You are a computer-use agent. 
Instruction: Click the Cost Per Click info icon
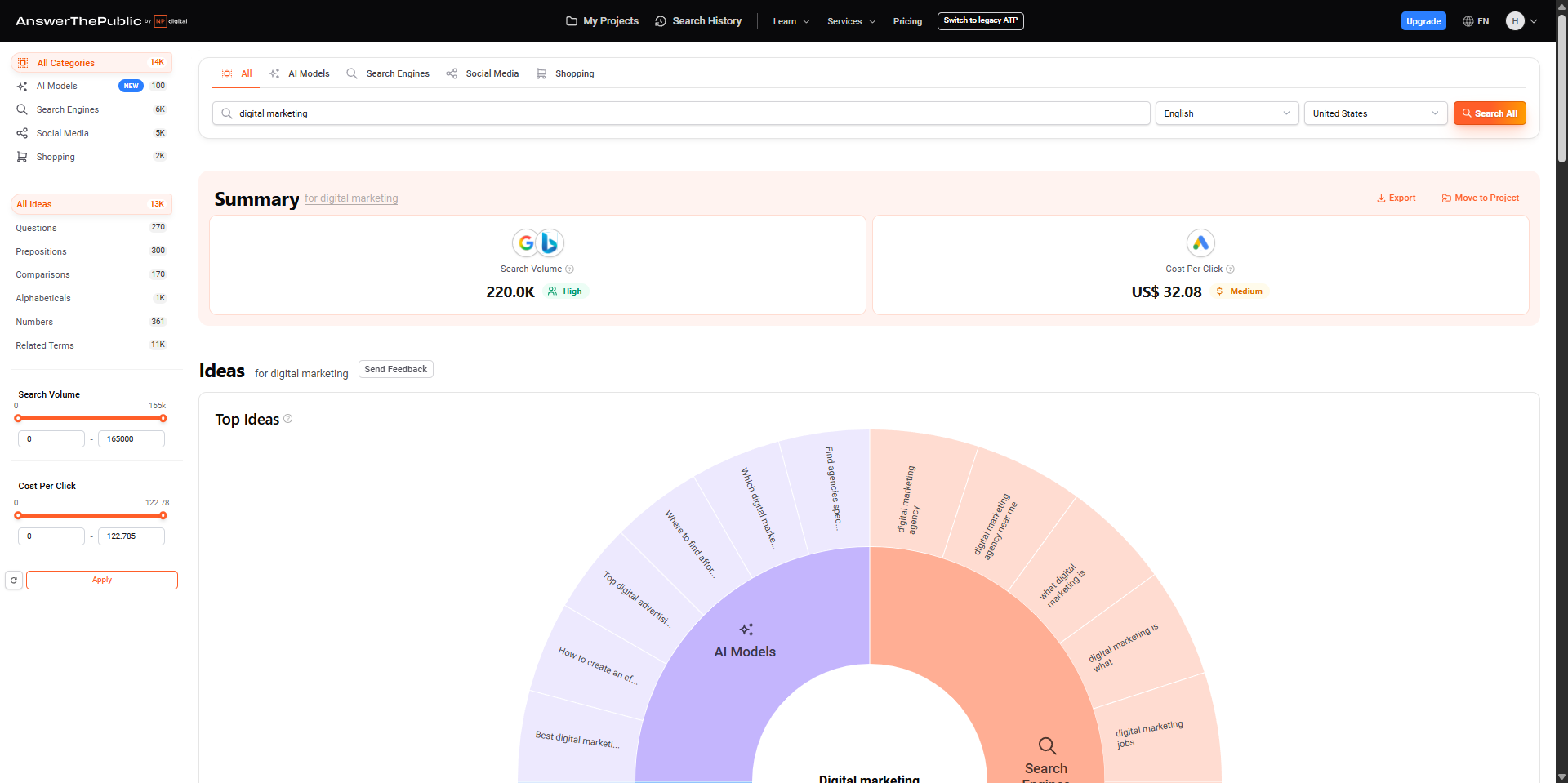[x=1230, y=269]
